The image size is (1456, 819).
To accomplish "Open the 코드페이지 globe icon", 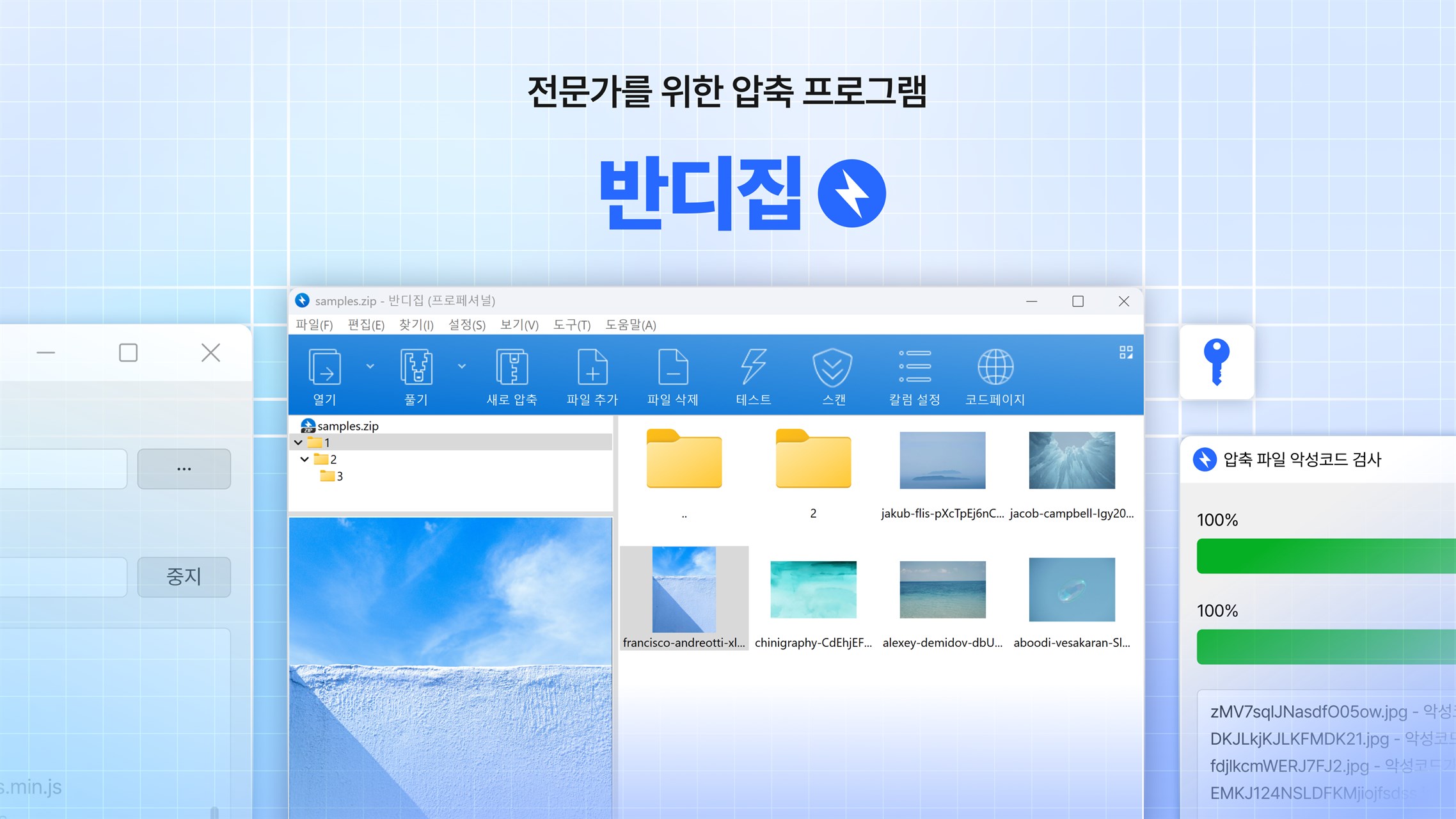I will 995,367.
